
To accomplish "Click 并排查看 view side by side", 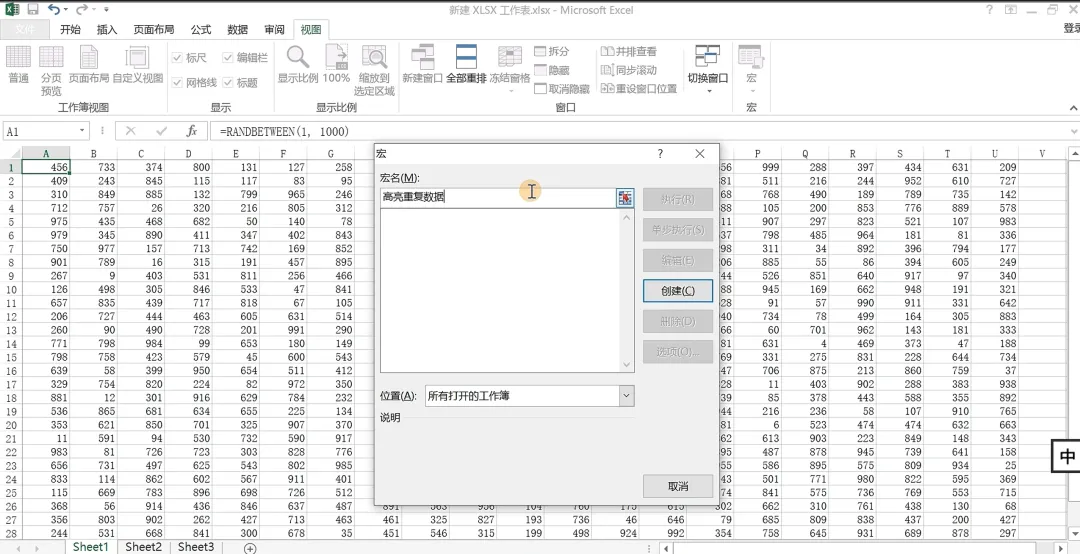I will (x=629, y=52).
